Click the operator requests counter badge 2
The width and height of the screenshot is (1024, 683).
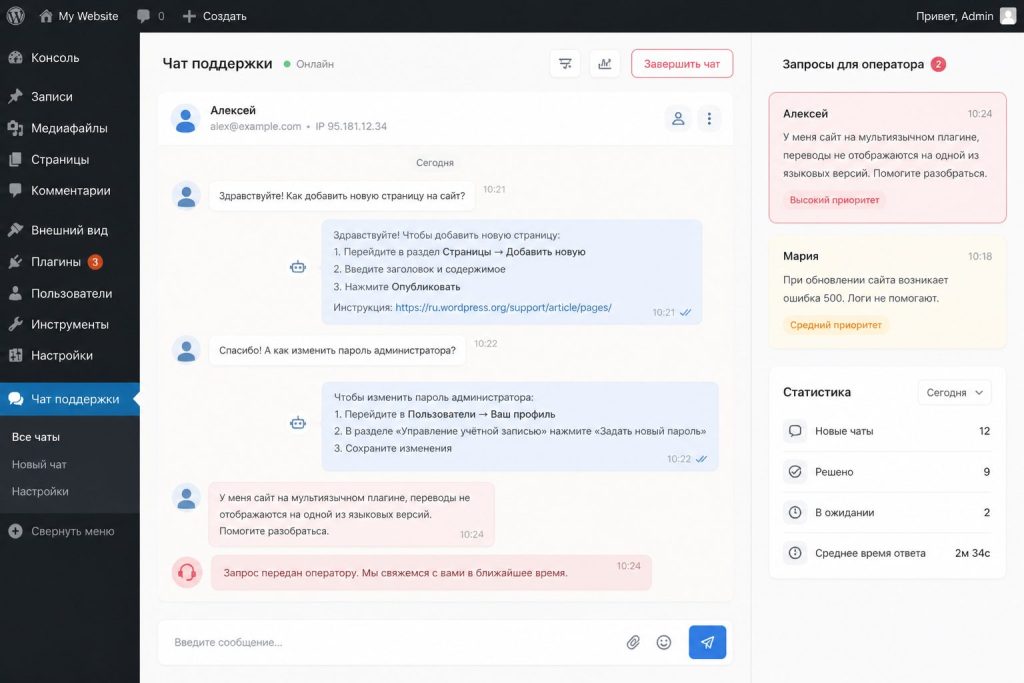(x=938, y=64)
